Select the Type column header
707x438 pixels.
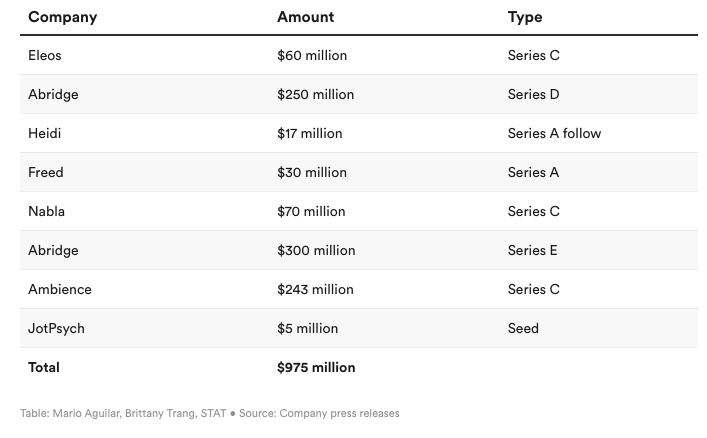click(x=525, y=17)
